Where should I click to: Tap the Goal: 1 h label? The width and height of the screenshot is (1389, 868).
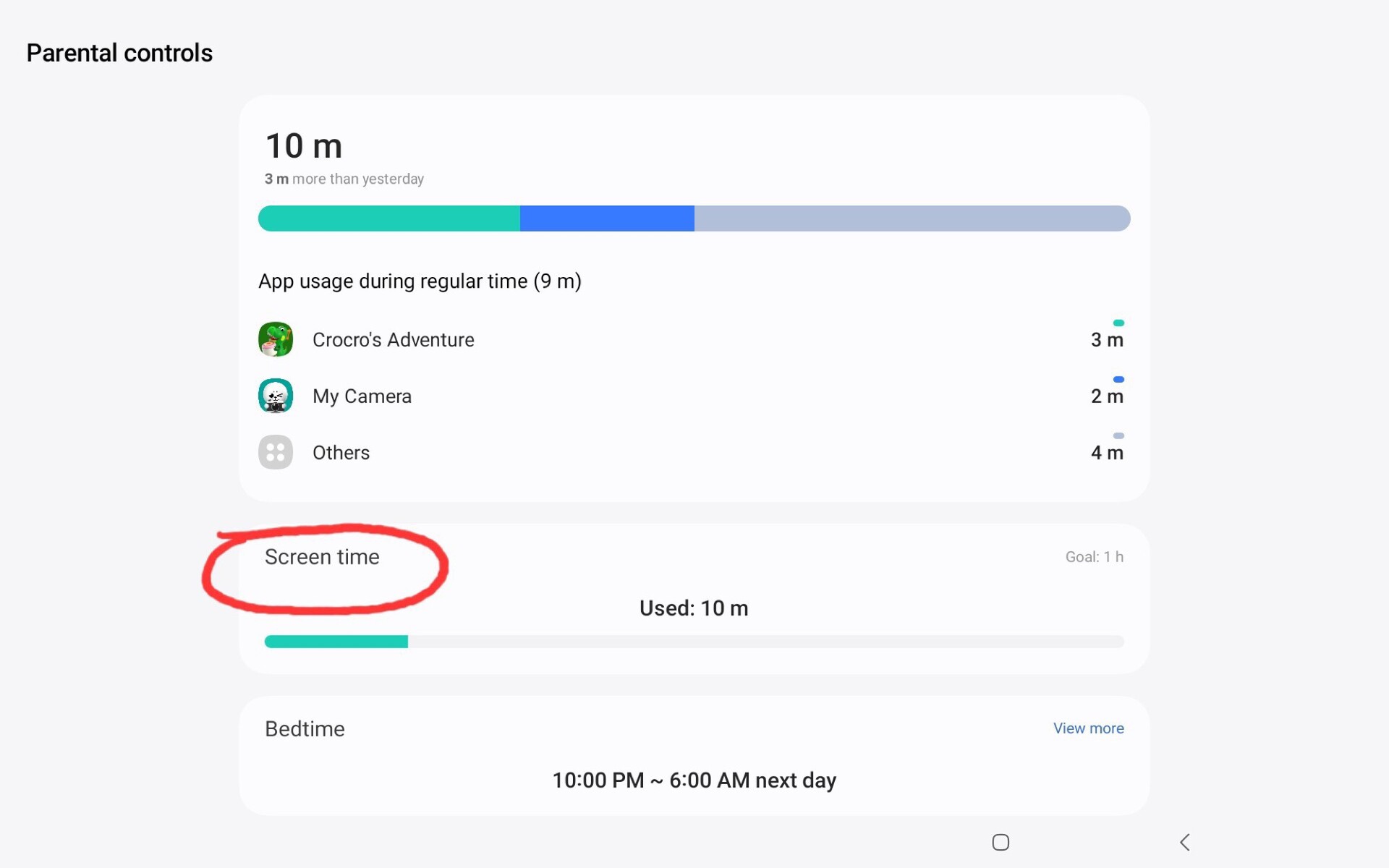1094,557
